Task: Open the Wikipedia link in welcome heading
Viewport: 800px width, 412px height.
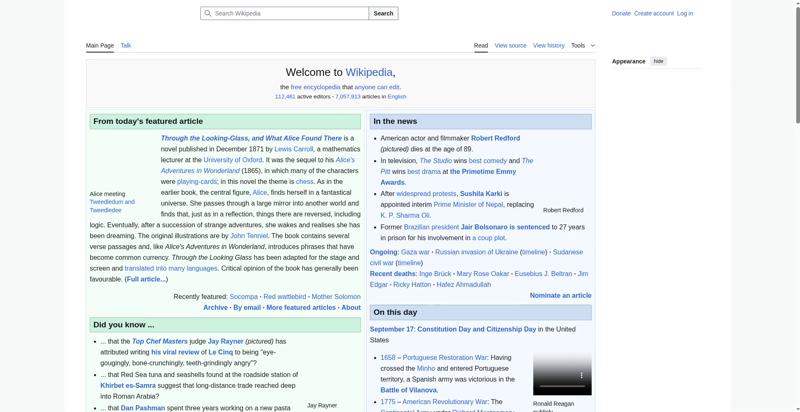Action: click(x=369, y=72)
